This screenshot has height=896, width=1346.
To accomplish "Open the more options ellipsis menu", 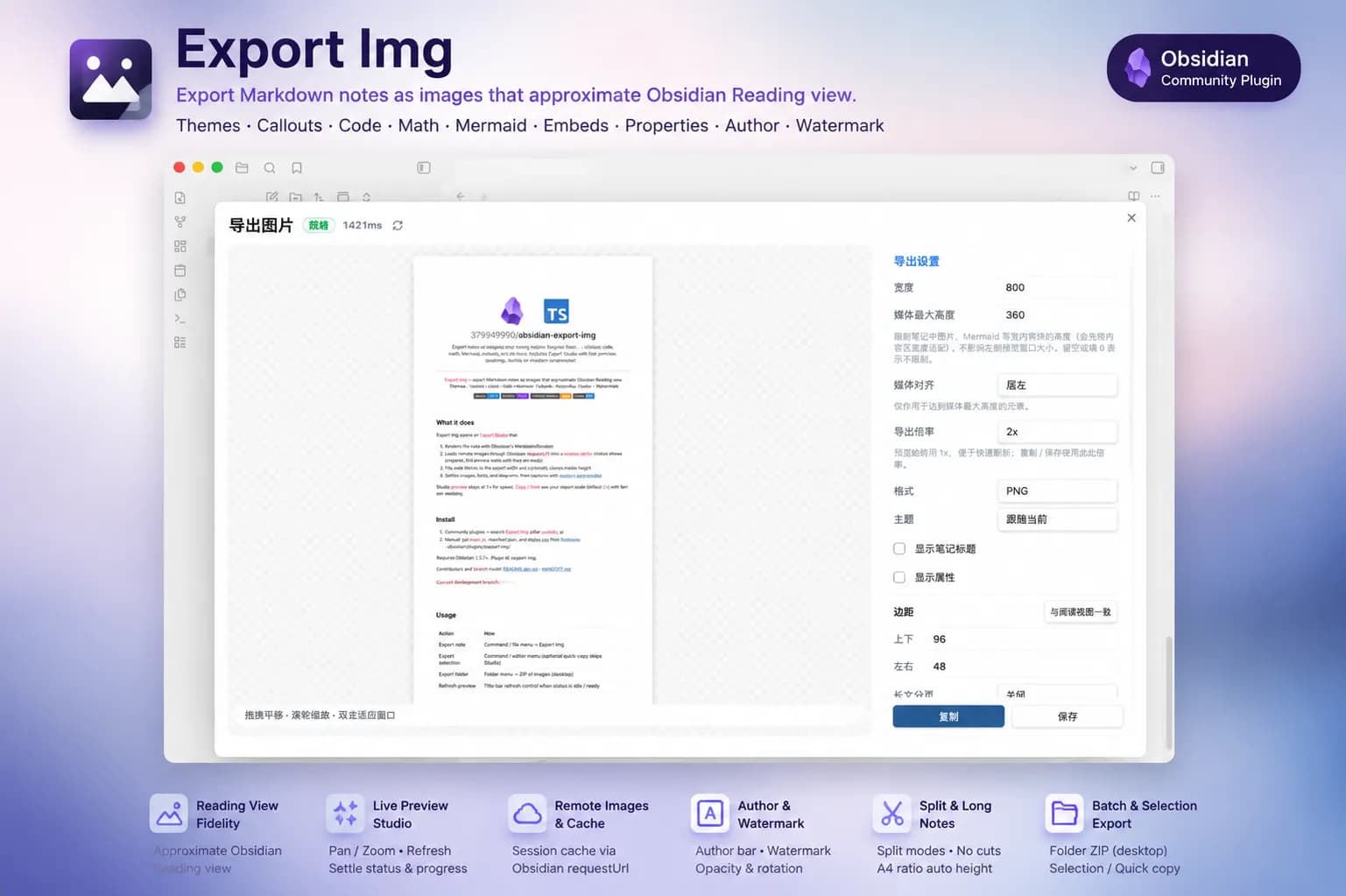I will coord(1155,196).
